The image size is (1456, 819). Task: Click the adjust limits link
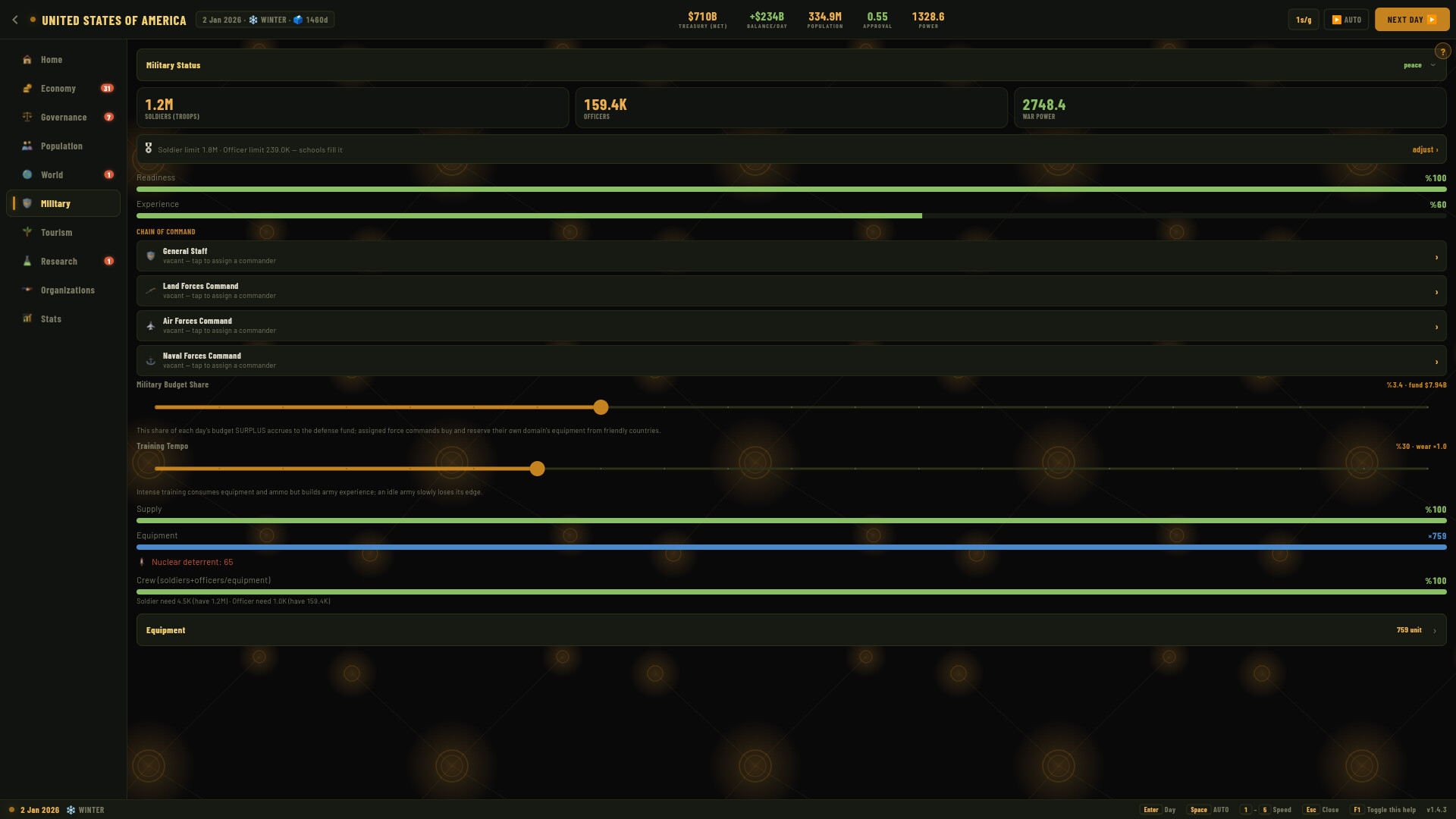click(x=1425, y=150)
